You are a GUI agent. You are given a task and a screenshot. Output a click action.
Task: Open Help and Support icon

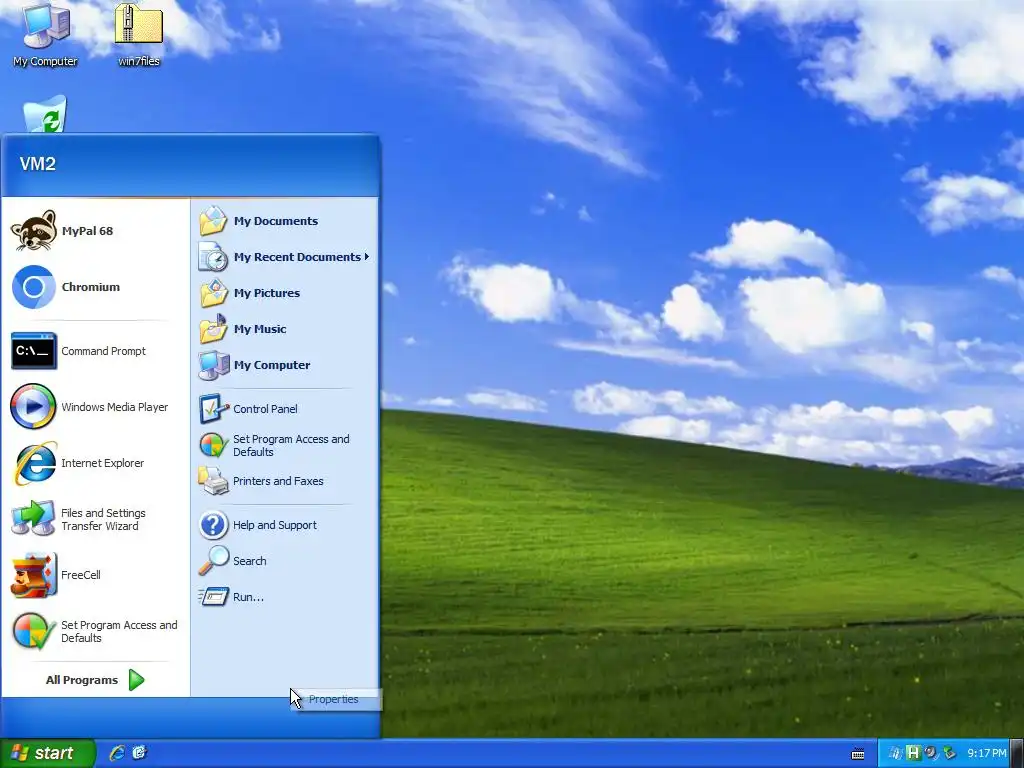[x=214, y=524]
